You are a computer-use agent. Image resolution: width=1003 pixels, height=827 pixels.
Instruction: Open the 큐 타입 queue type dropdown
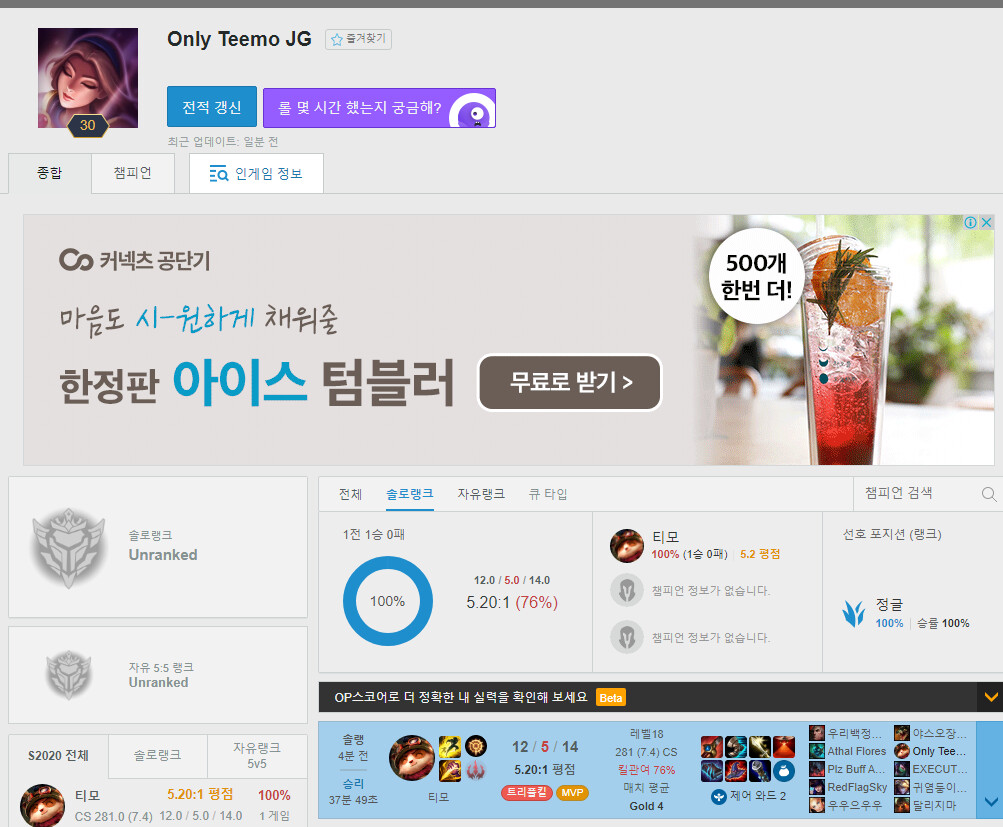pos(547,494)
